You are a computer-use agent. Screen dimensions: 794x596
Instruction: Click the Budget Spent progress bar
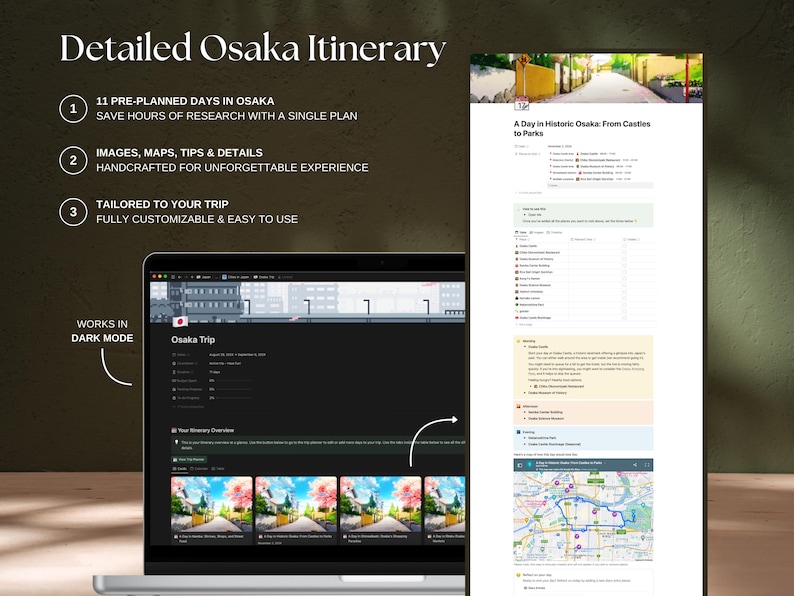[234, 380]
